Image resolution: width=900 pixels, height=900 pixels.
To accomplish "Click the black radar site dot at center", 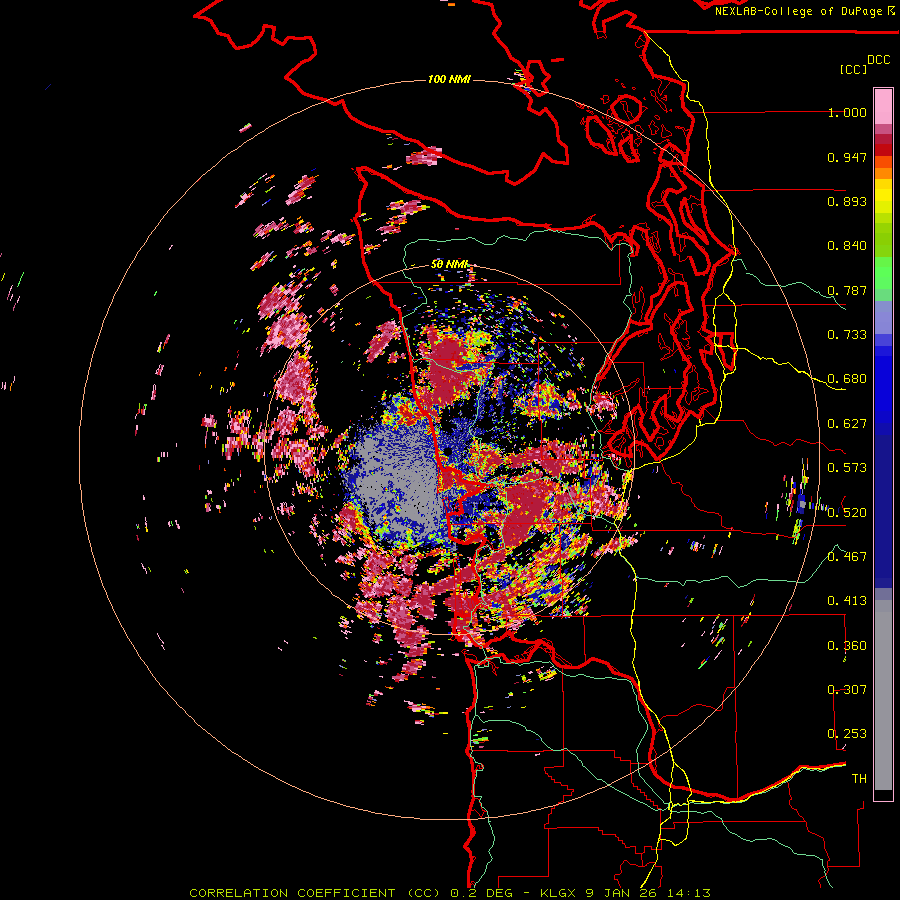I will click(x=447, y=452).
